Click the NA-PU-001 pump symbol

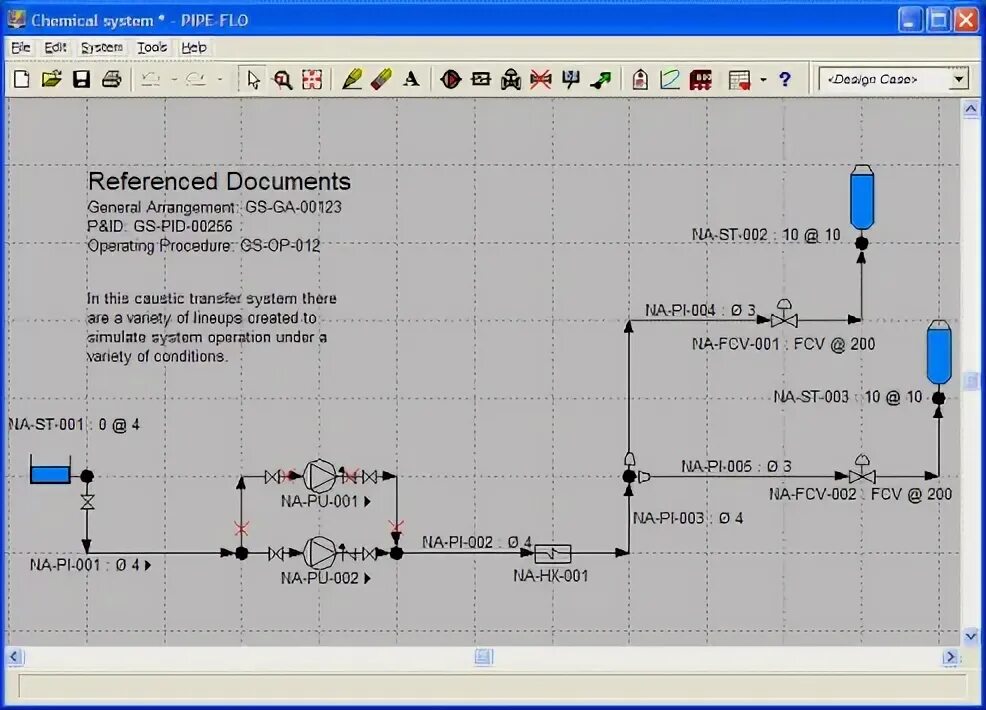pyautogui.click(x=320, y=476)
